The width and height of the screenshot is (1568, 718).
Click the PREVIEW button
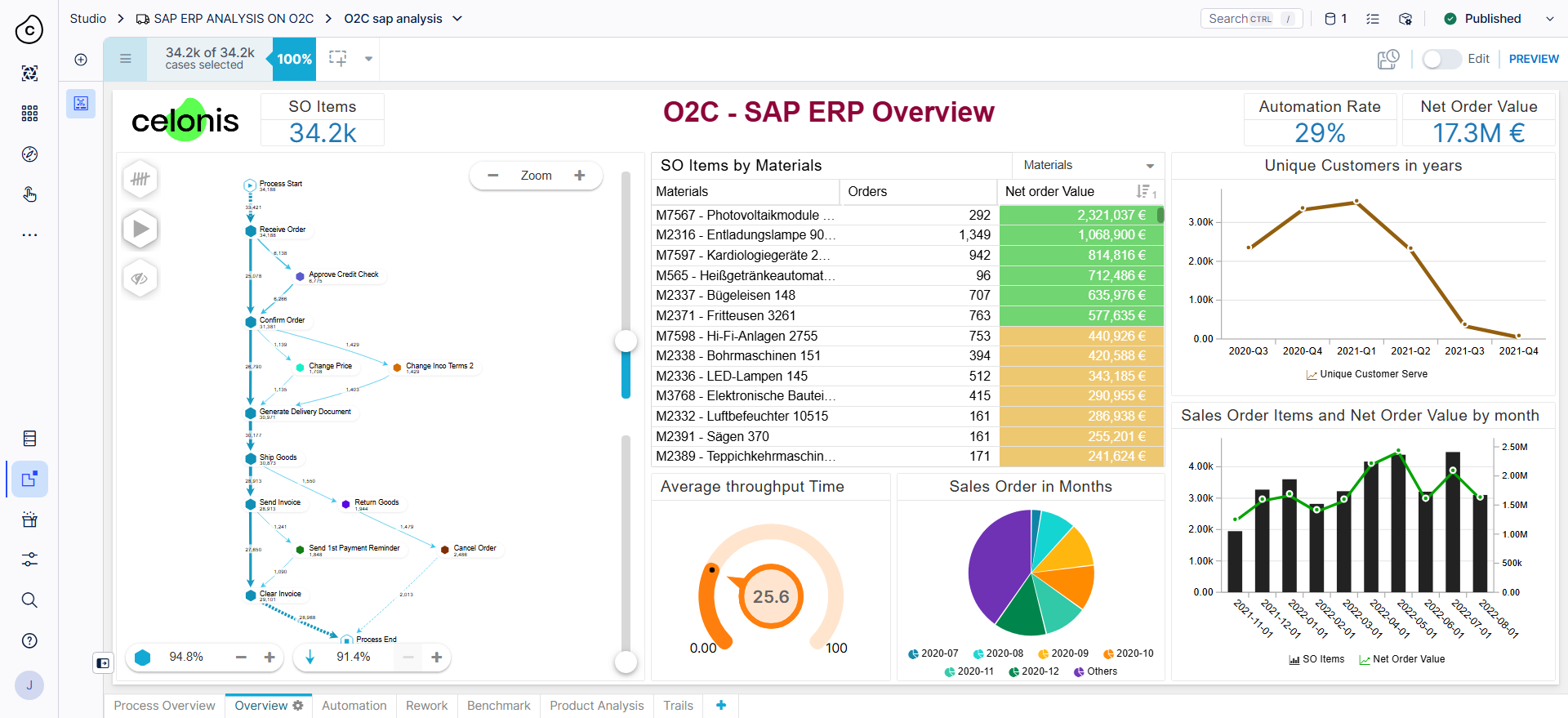tap(1534, 59)
